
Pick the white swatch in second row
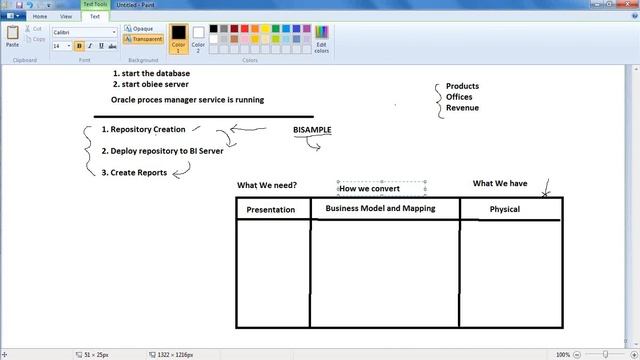point(213,39)
